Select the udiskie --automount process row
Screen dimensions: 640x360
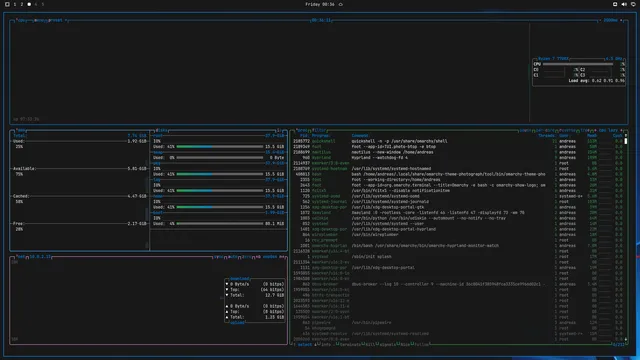pyautogui.click(x=458, y=218)
